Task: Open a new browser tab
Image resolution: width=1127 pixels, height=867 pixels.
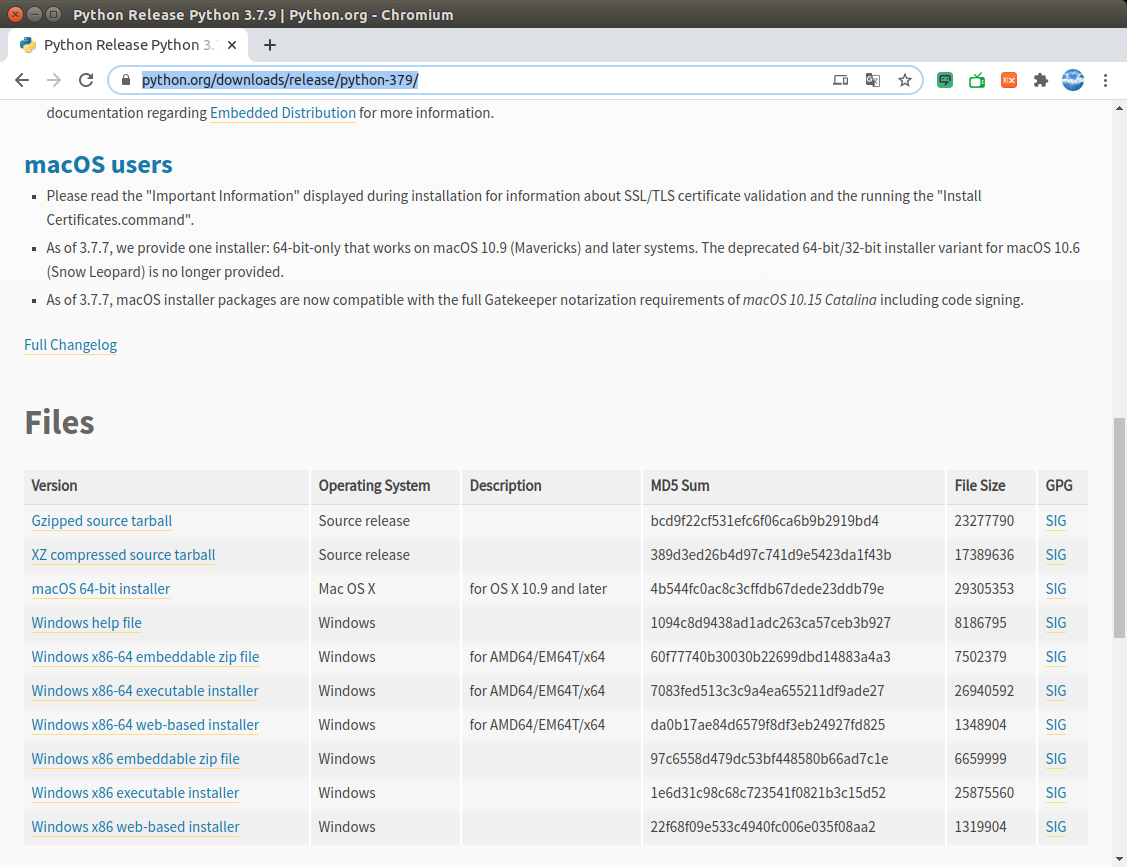Action: [x=270, y=45]
